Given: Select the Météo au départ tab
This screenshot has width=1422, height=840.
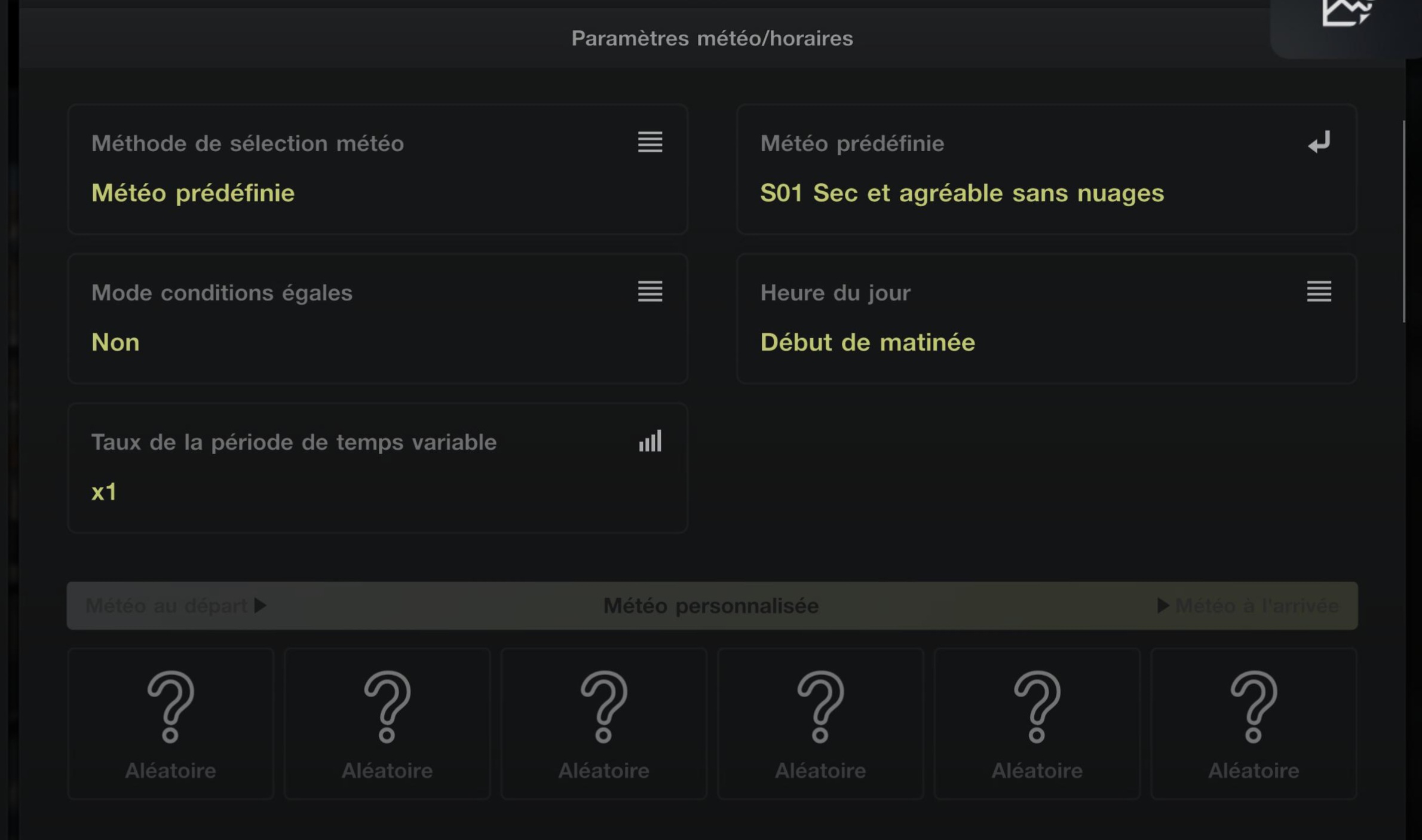Looking at the screenshot, I should (x=175, y=606).
